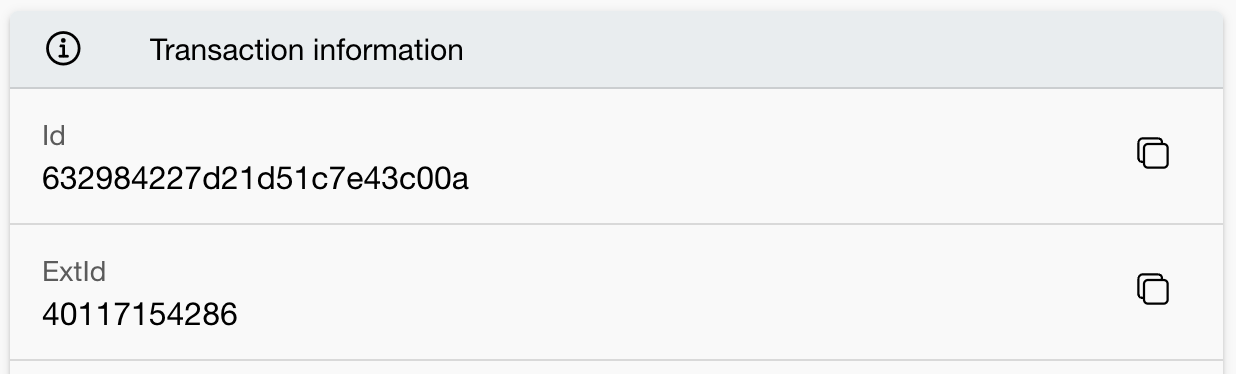Click the transaction hash text under Id
This screenshot has width=1236, height=374.
pyautogui.click(x=256, y=179)
